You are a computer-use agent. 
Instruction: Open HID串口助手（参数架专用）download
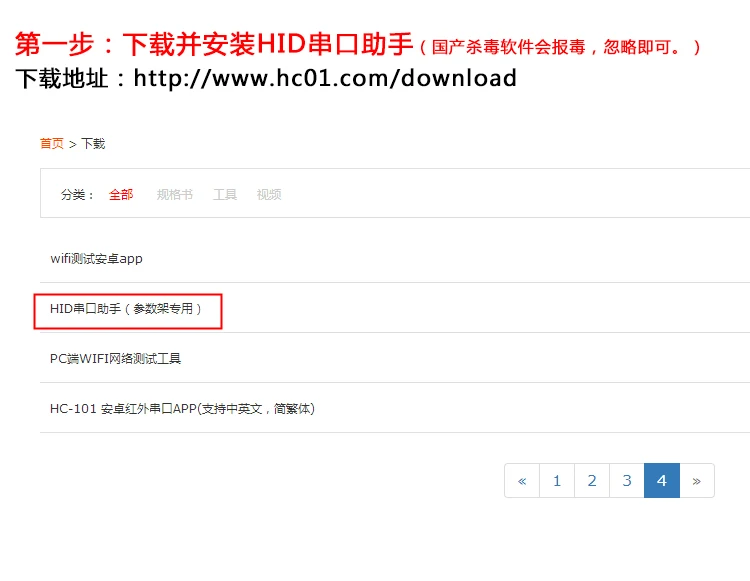[x=126, y=309]
